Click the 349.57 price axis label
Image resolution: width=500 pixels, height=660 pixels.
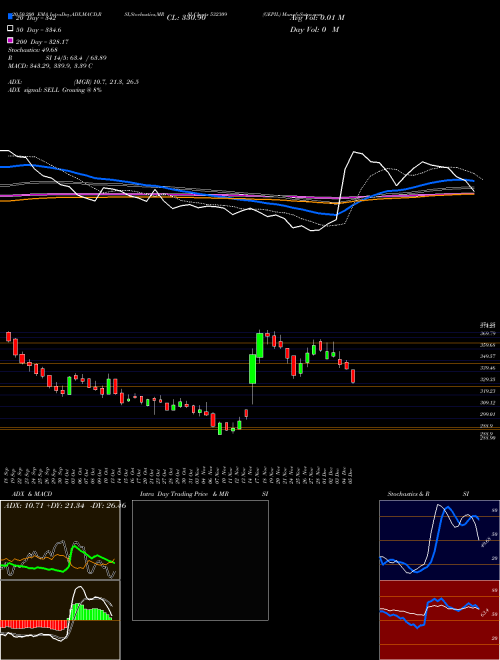[487, 356]
